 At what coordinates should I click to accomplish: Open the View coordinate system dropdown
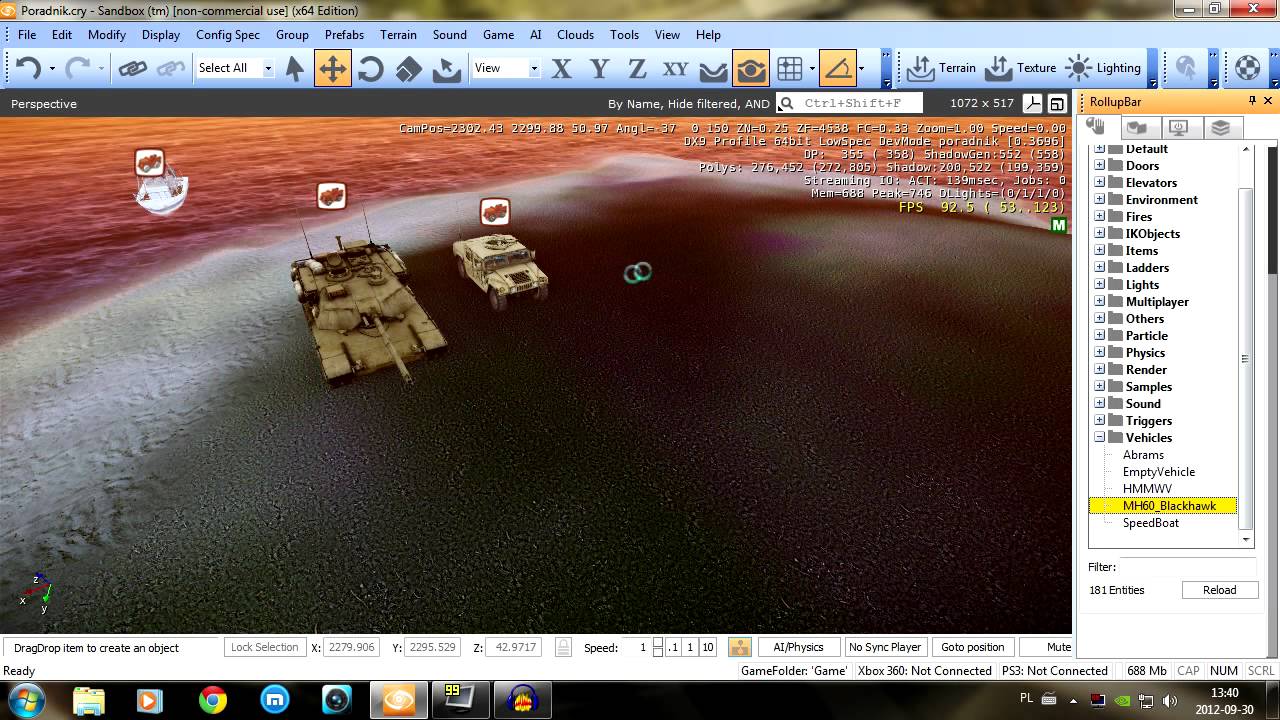[x=534, y=68]
